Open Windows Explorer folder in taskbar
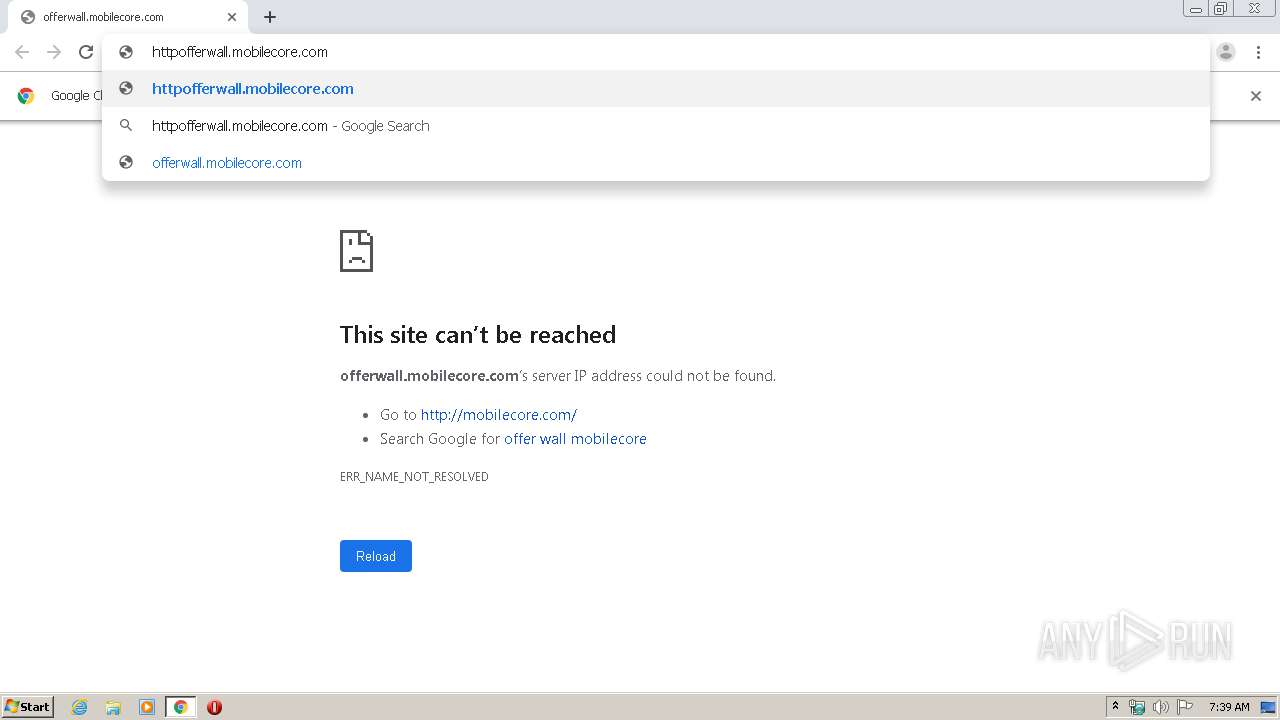Screen dimensions: 1280x720 (x=113, y=707)
